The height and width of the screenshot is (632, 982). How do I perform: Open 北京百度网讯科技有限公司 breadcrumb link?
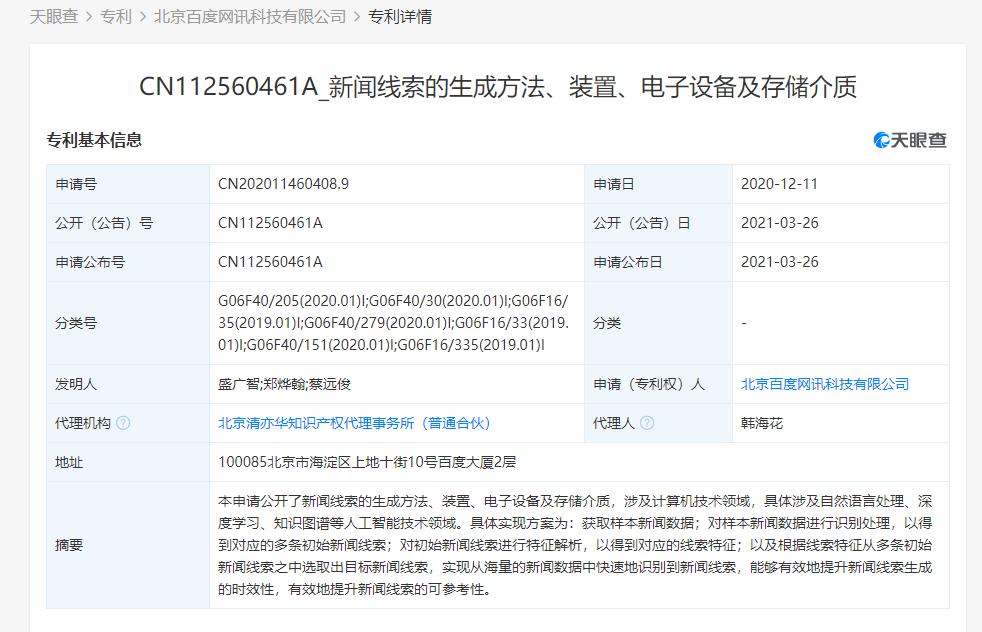[250, 17]
